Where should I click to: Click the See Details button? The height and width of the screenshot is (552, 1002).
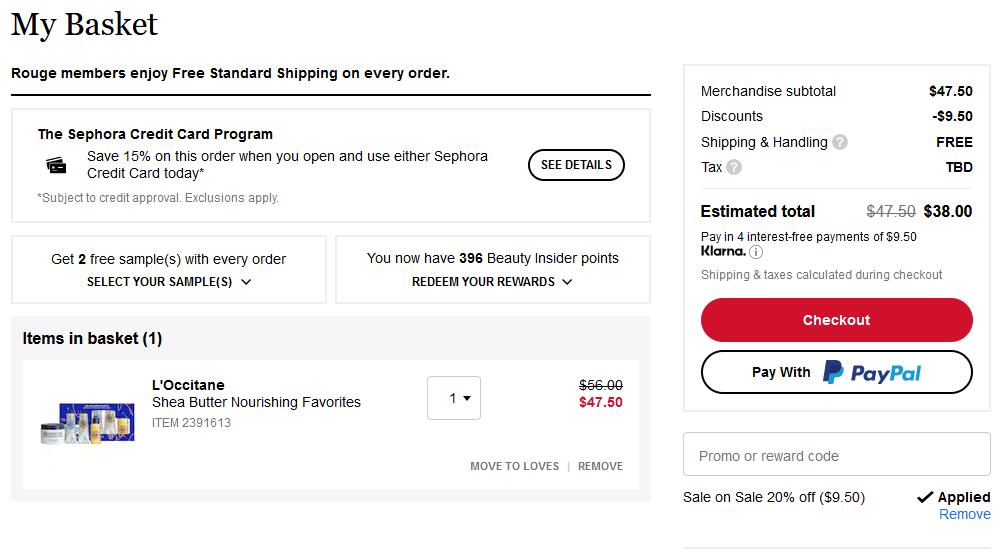pos(576,165)
